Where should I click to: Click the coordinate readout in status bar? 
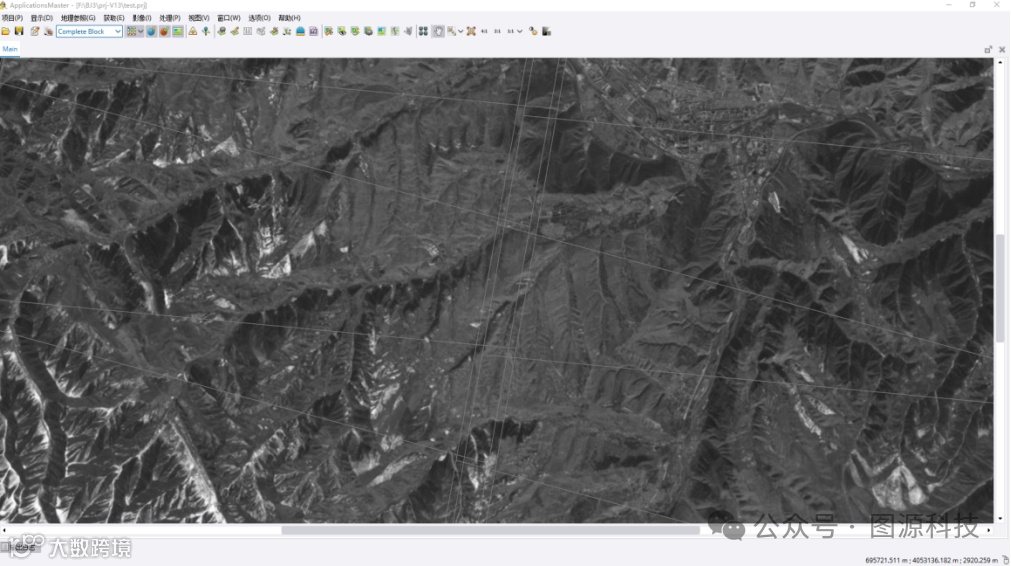point(931,560)
